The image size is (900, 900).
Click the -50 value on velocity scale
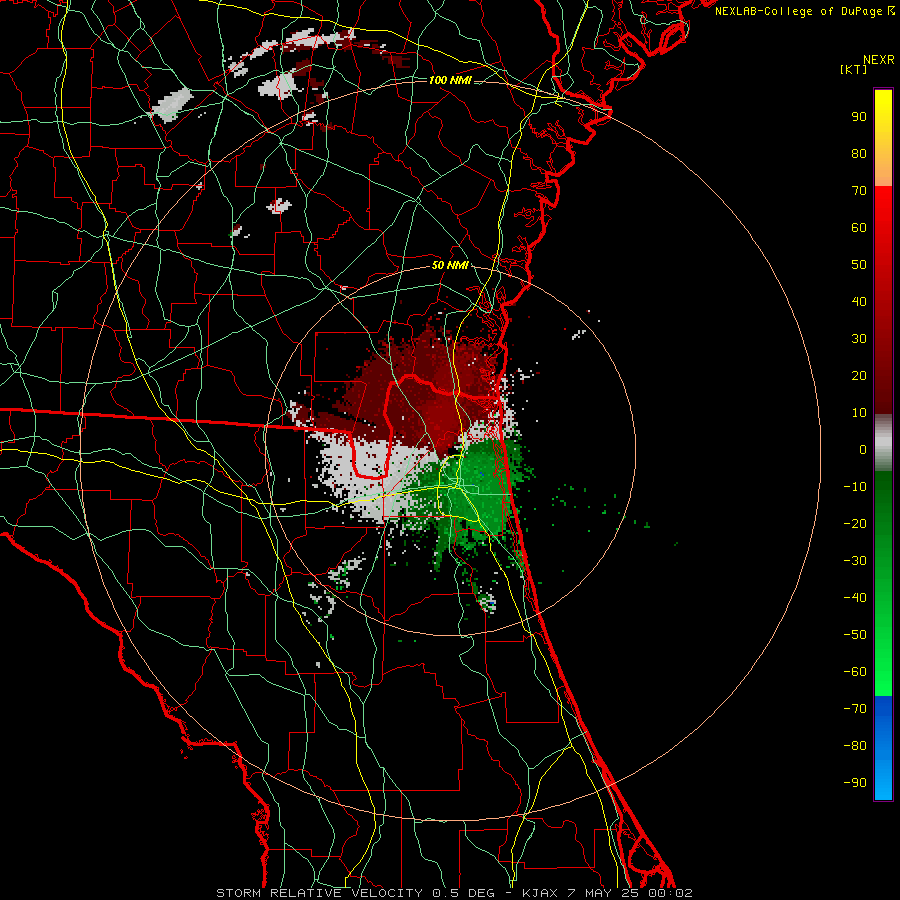(855, 635)
